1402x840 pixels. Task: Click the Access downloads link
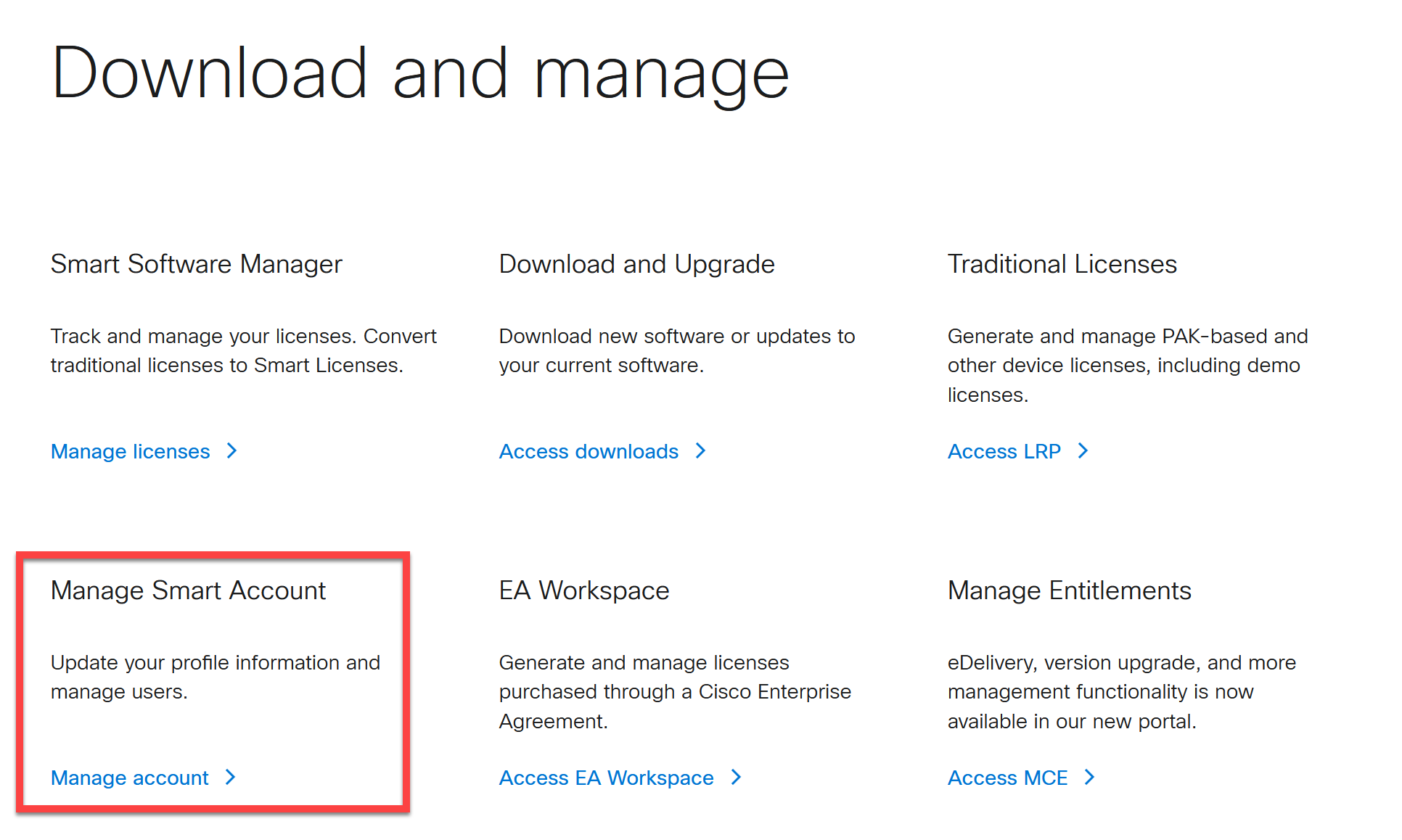coord(589,451)
